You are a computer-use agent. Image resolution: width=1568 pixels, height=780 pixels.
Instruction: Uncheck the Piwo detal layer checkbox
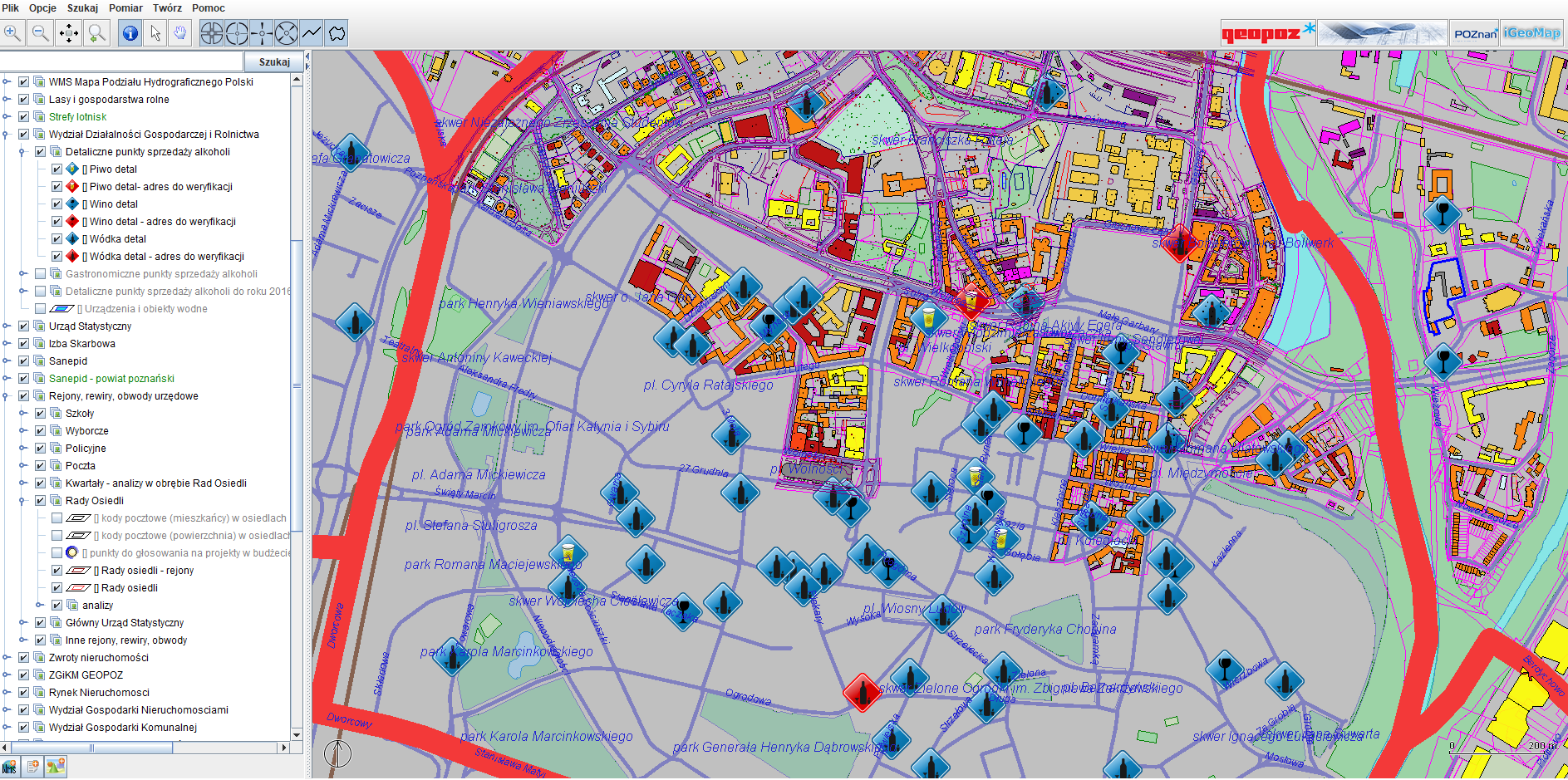point(57,169)
